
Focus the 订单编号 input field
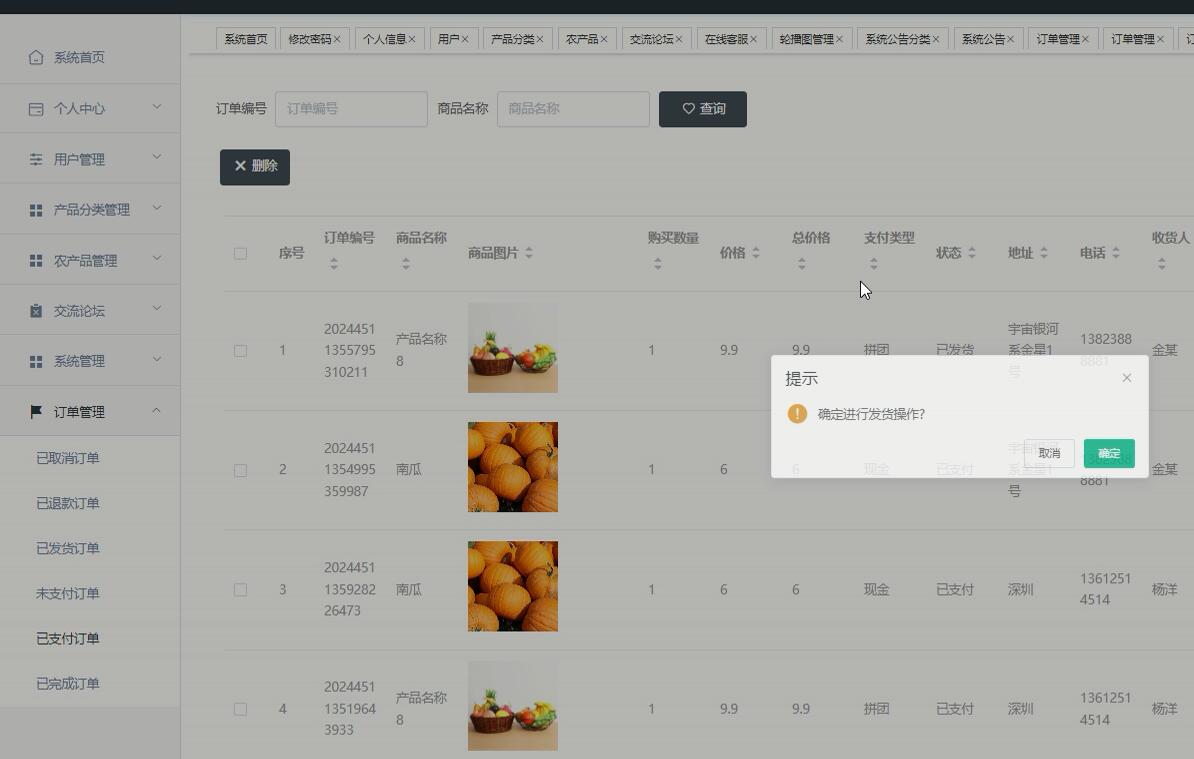(351, 109)
